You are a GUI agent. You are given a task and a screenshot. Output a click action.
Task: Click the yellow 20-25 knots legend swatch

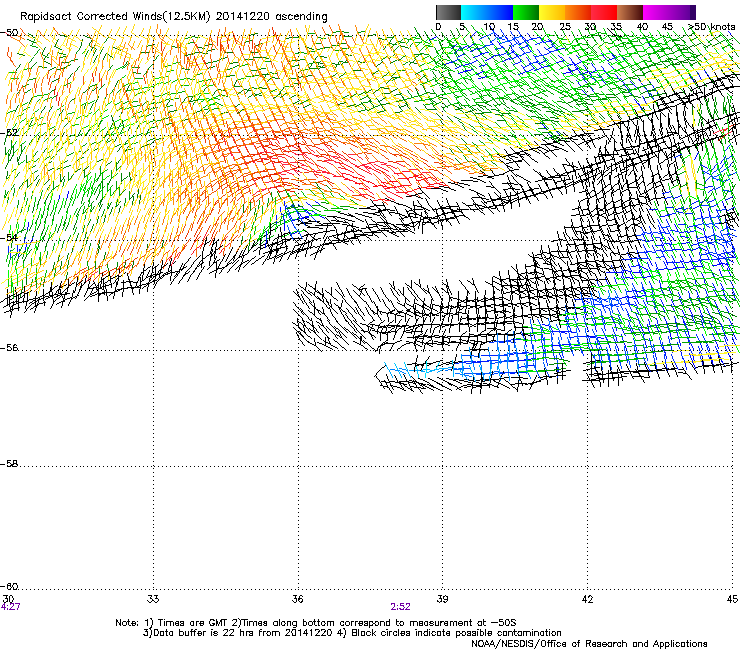pyautogui.click(x=552, y=12)
